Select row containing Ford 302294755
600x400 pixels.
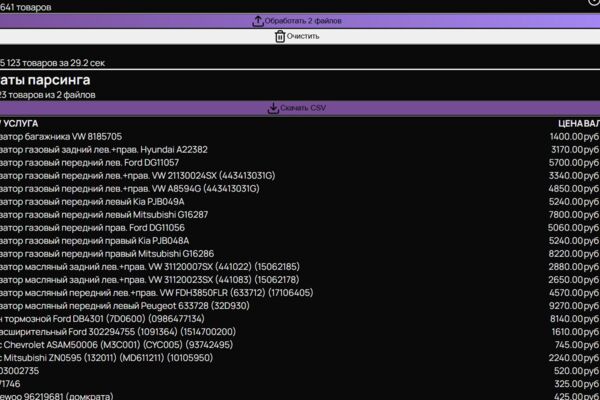pyautogui.click(x=300, y=332)
